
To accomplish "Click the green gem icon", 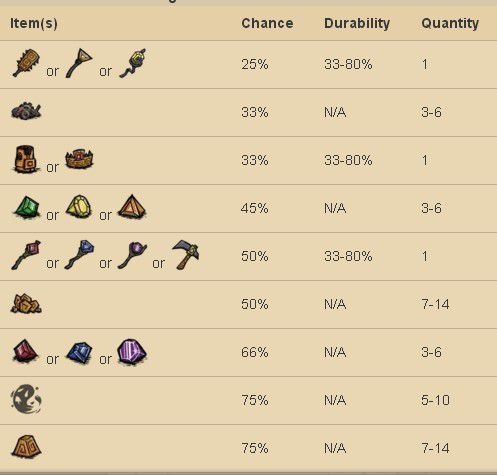I will (27, 207).
